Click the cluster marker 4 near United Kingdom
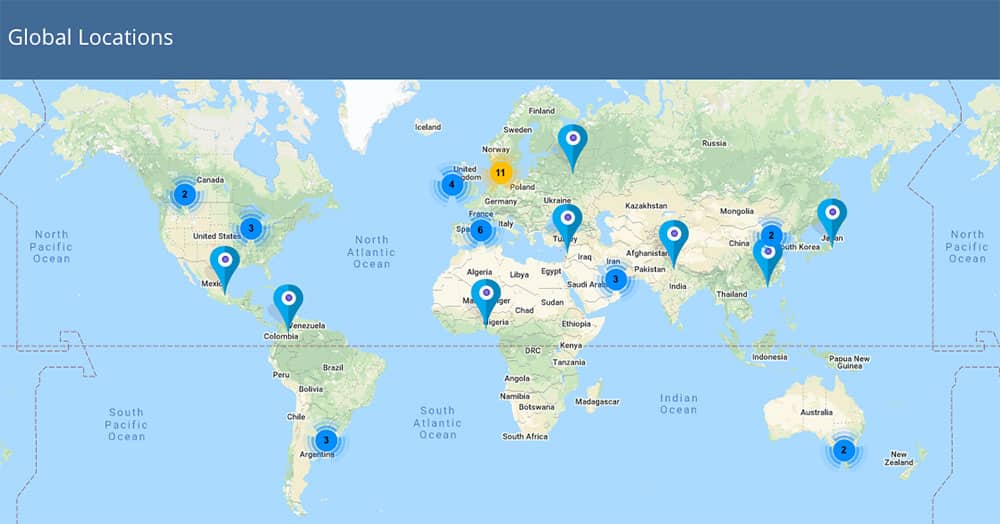This screenshot has width=1000, height=524. click(x=452, y=186)
